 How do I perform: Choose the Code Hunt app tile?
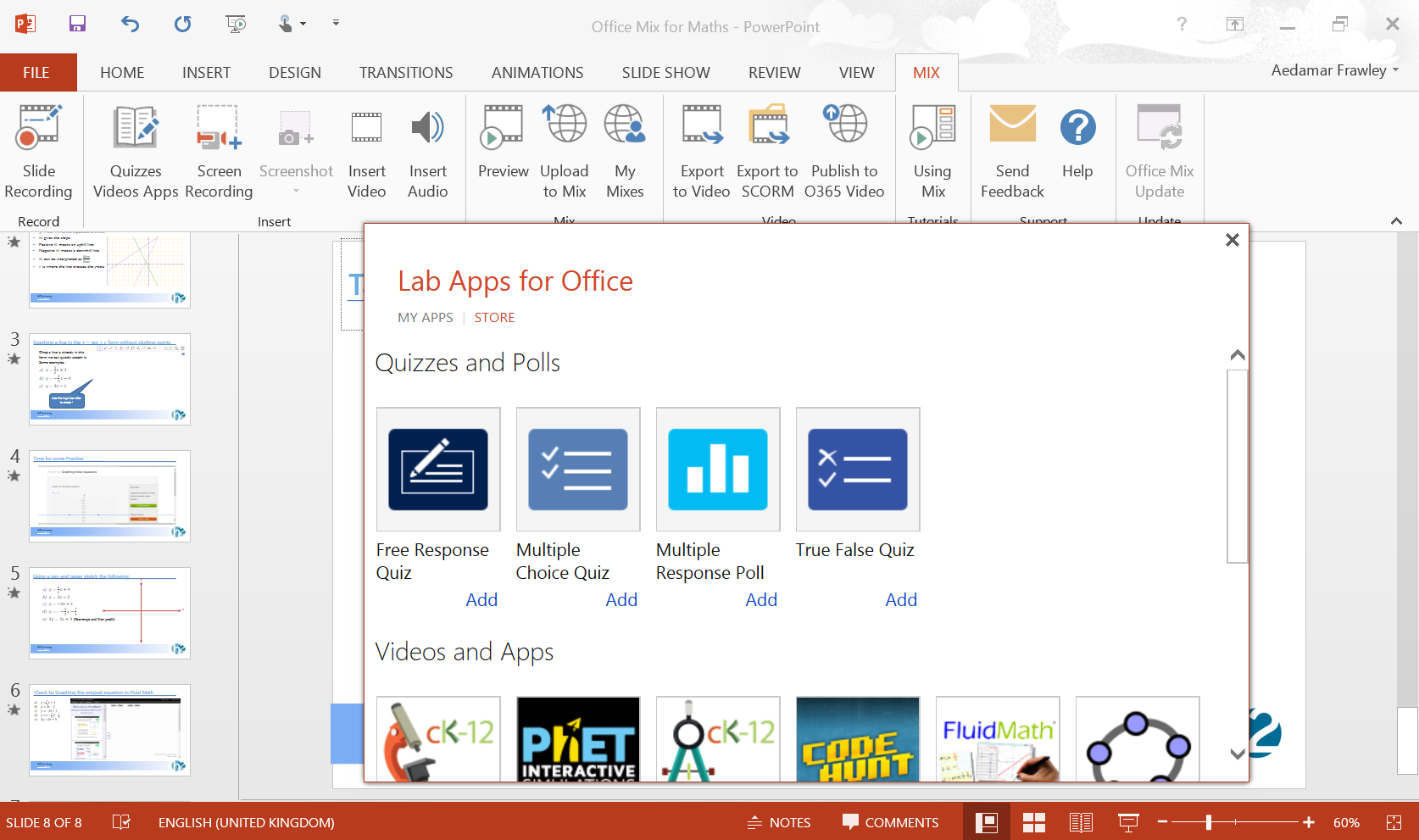point(858,738)
